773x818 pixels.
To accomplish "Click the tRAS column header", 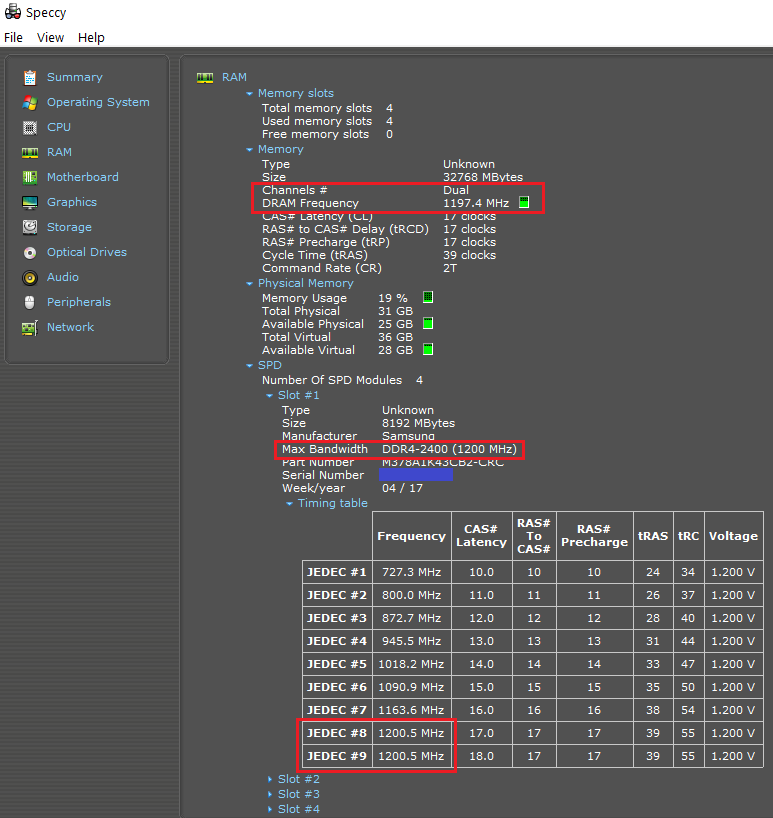I will point(653,536).
